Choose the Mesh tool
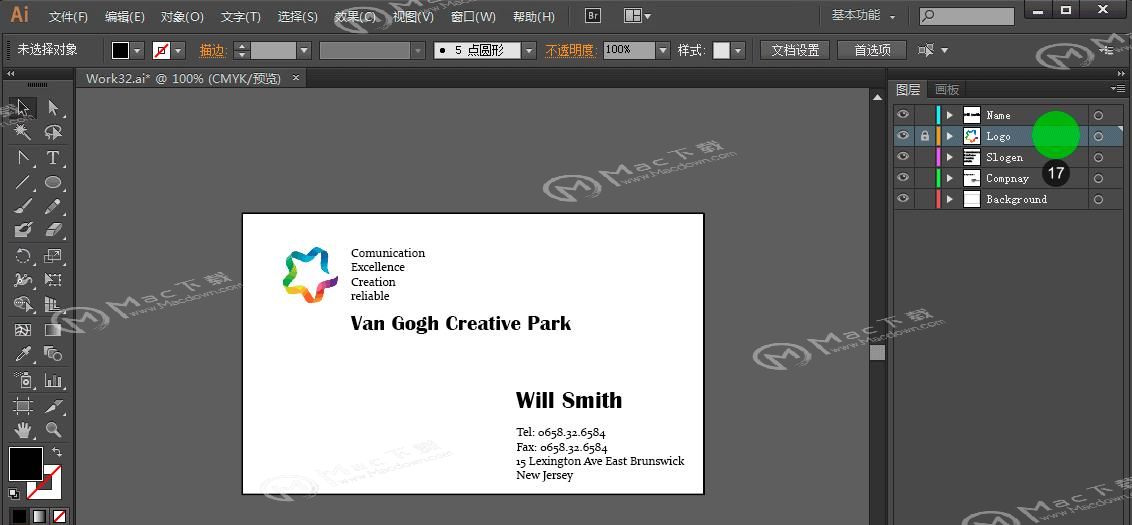 click(23, 330)
